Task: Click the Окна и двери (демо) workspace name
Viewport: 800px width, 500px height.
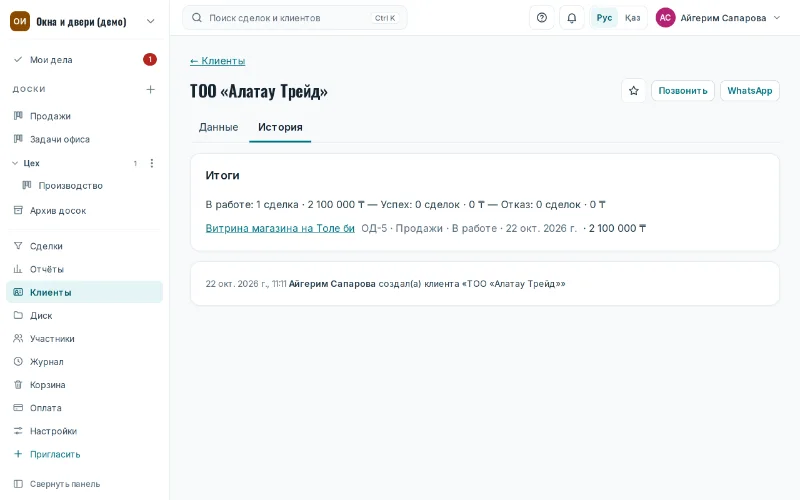Action: [81, 21]
